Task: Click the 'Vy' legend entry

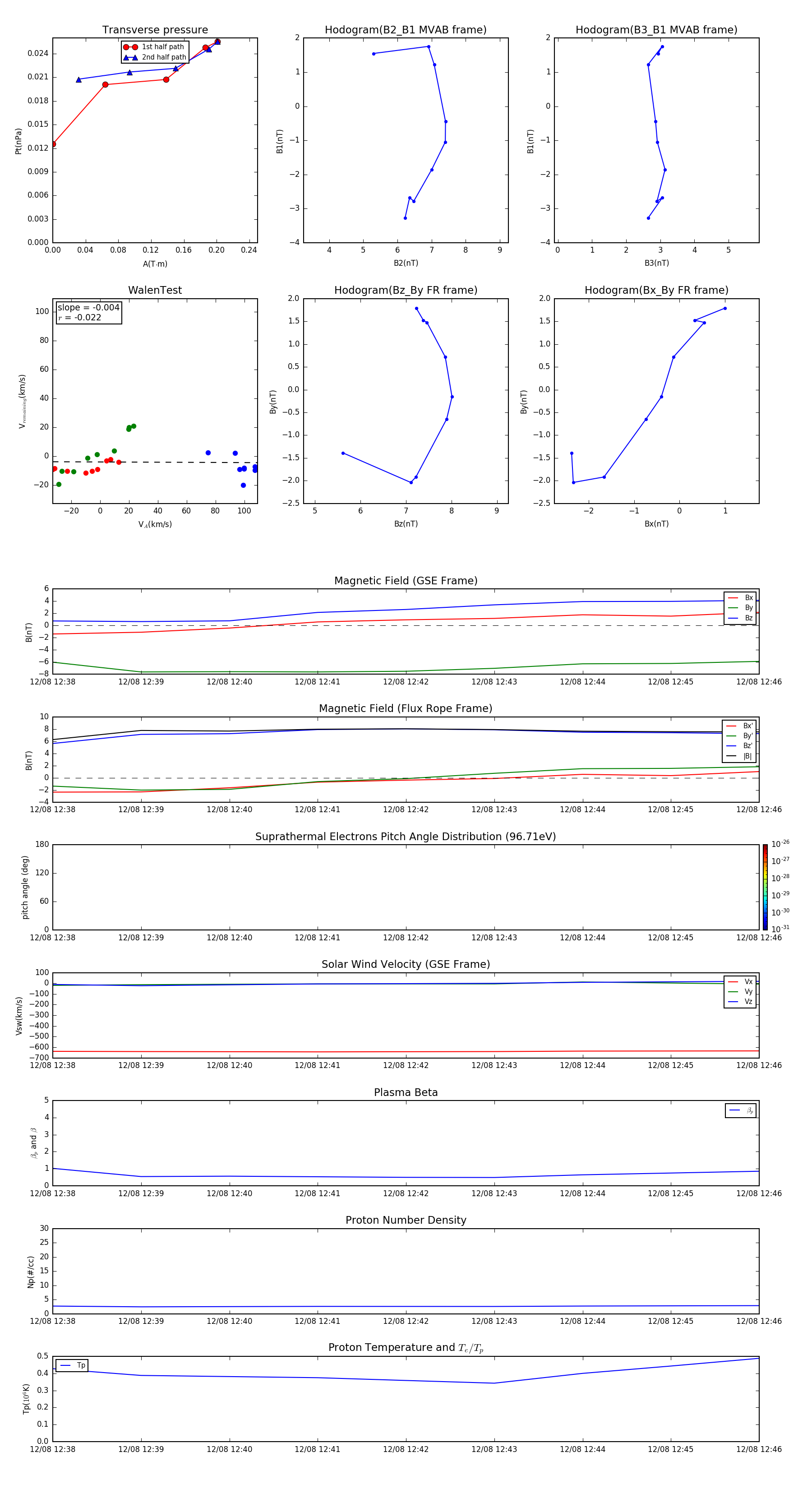Action: [x=740, y=991]
